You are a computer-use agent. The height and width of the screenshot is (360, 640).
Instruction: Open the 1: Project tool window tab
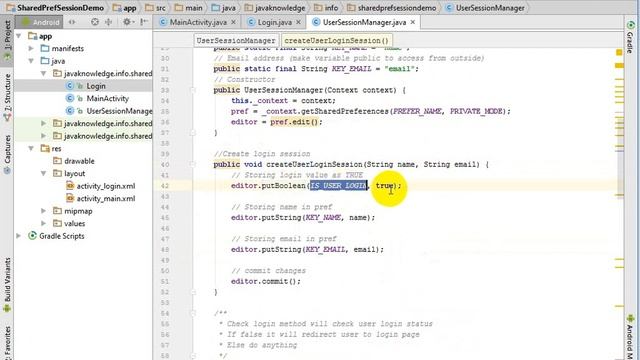point(7,41)
